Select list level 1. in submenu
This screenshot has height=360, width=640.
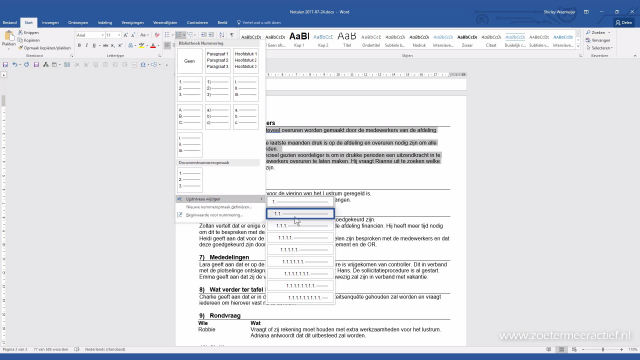click(x=300, y=202)
